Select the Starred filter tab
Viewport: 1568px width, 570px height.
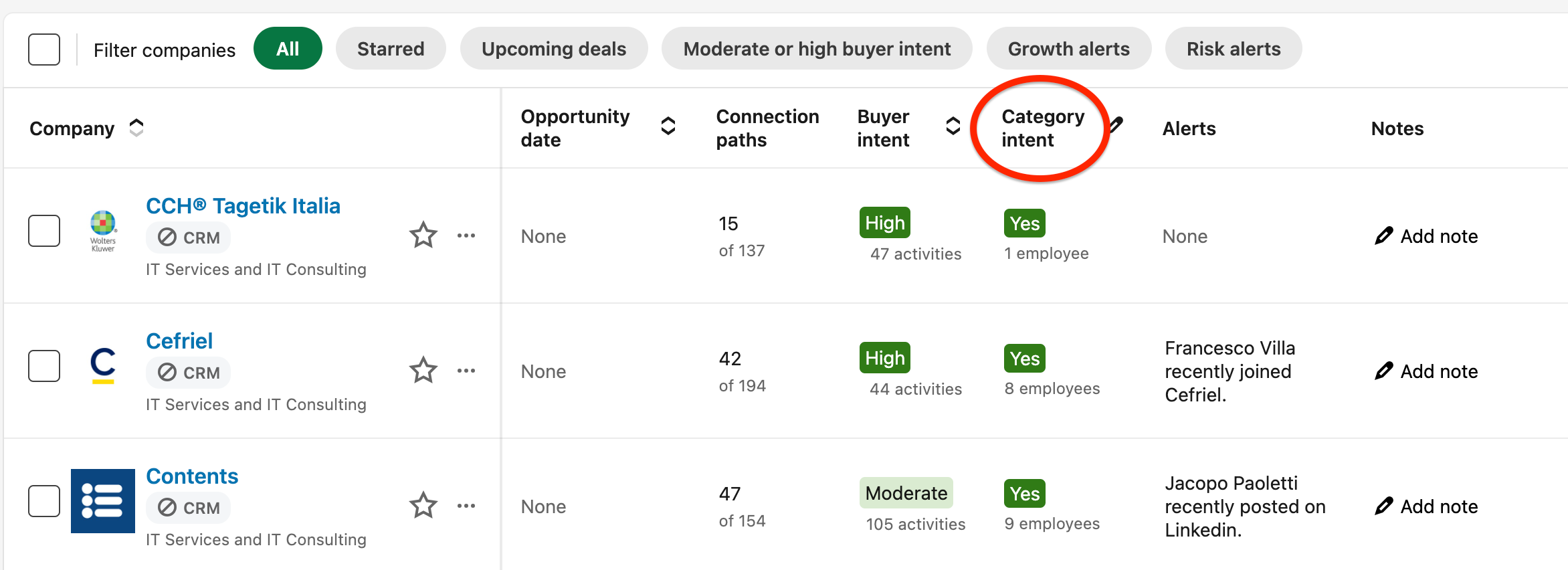coord(391,48)
